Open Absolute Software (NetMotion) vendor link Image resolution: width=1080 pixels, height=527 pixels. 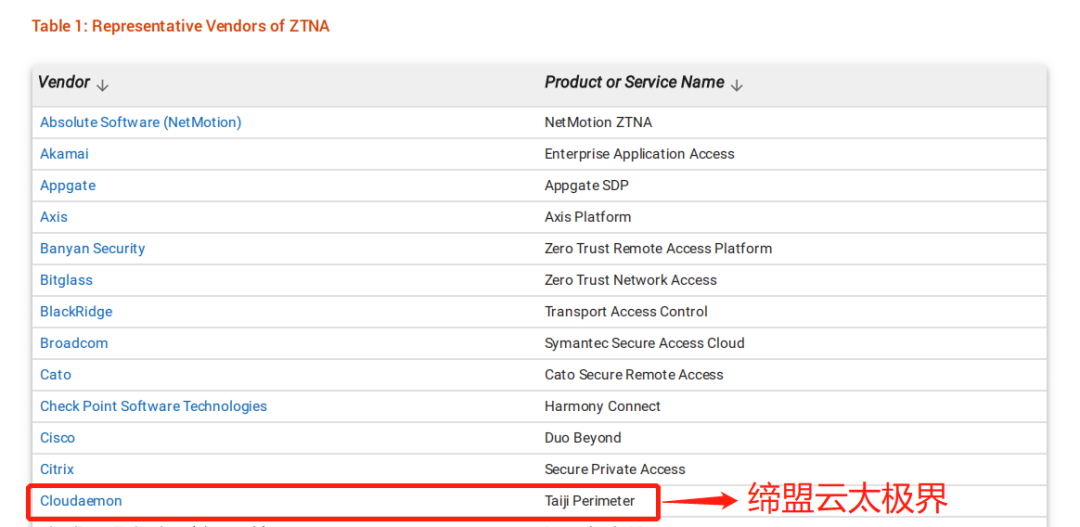coord(141,123)
